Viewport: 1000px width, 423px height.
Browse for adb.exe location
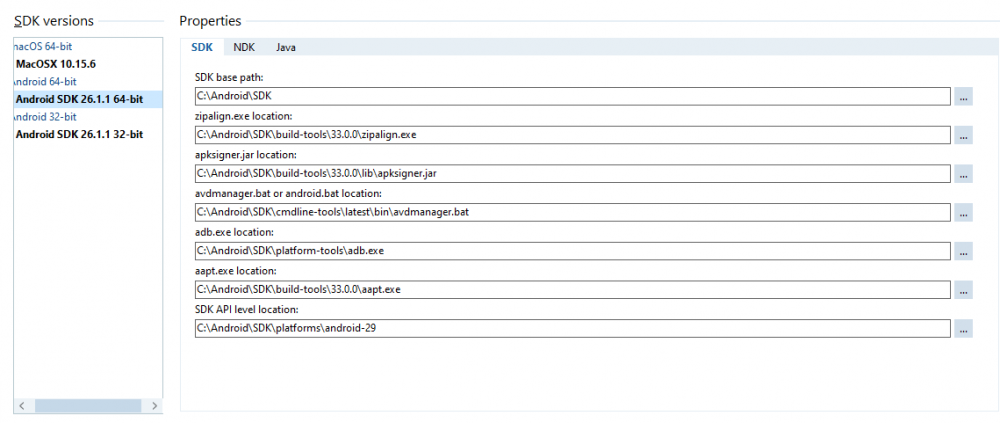(964, 251)
